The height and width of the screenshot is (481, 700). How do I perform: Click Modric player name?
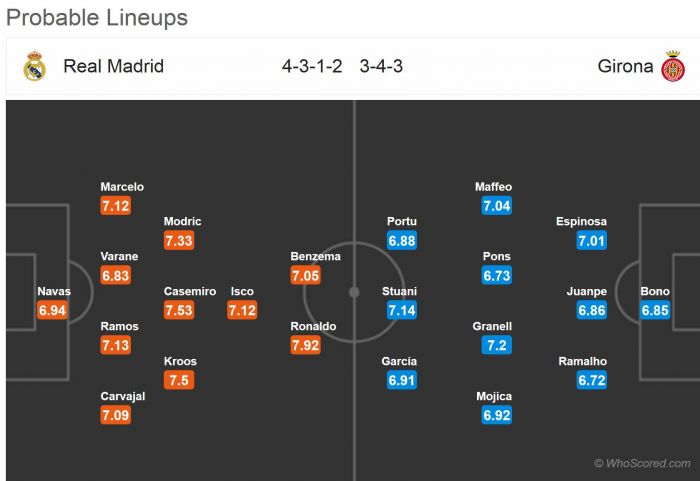point(182,222)
